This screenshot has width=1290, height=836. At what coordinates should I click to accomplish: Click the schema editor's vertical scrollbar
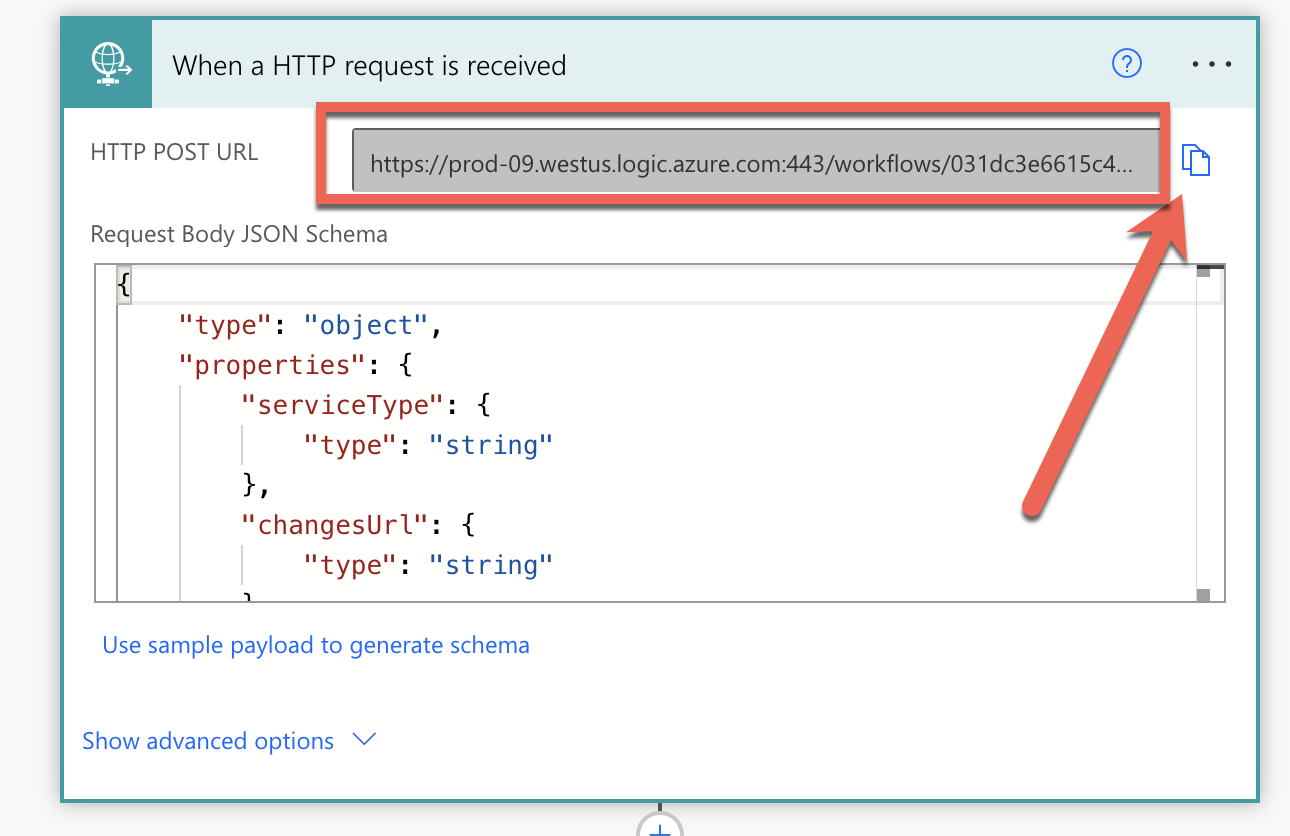pyautogui.click(x=1204, y=430)
